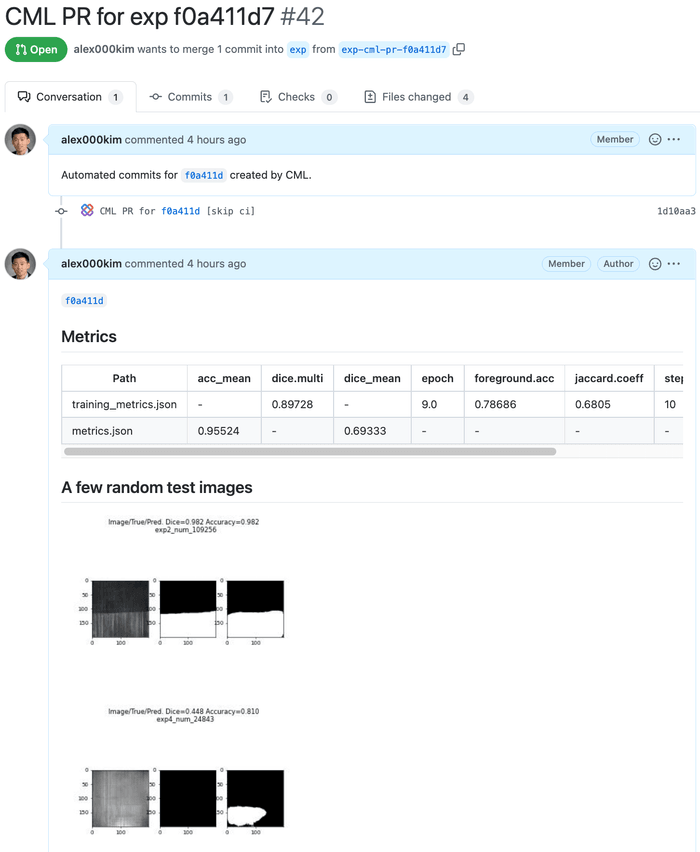Click the horizontal scrollbar under Metrics table
The image size is (700, 852).
click(x=310, y=452)
